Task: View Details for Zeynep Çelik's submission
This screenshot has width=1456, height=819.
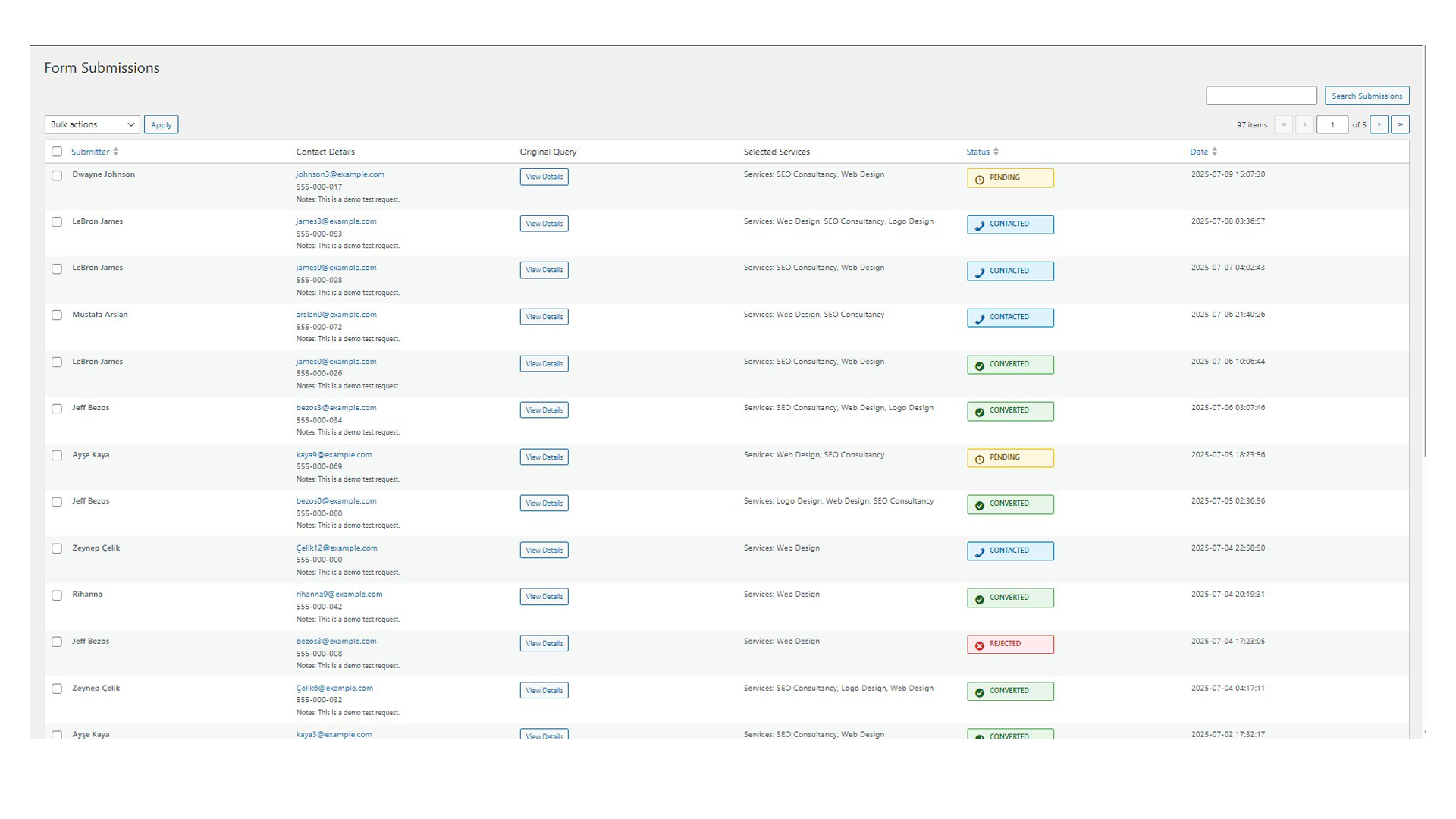Action: (544, 550)
